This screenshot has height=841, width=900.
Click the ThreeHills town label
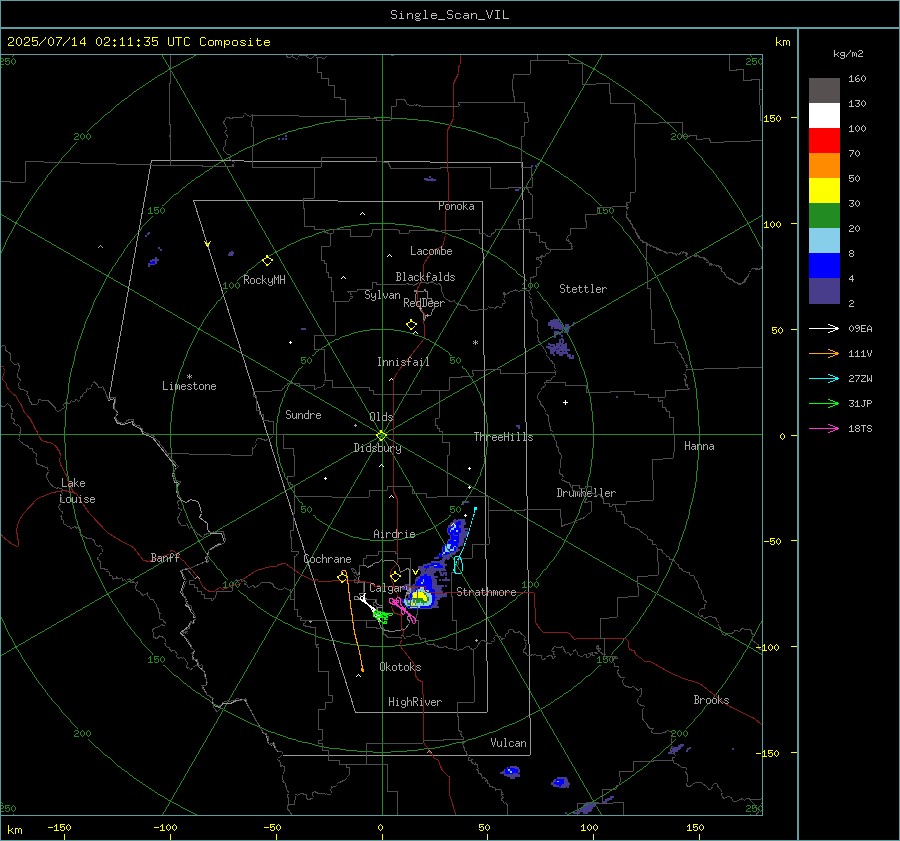click(x=503, y=437)
